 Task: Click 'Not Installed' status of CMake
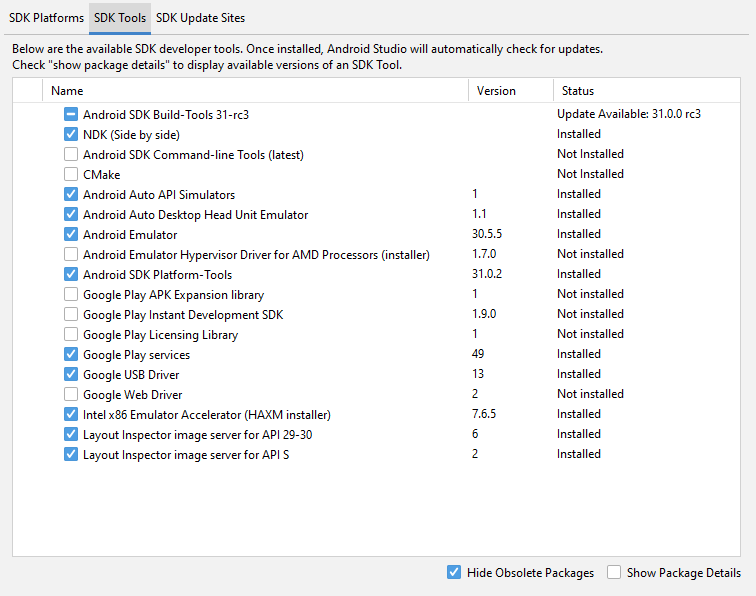point(590,174)
